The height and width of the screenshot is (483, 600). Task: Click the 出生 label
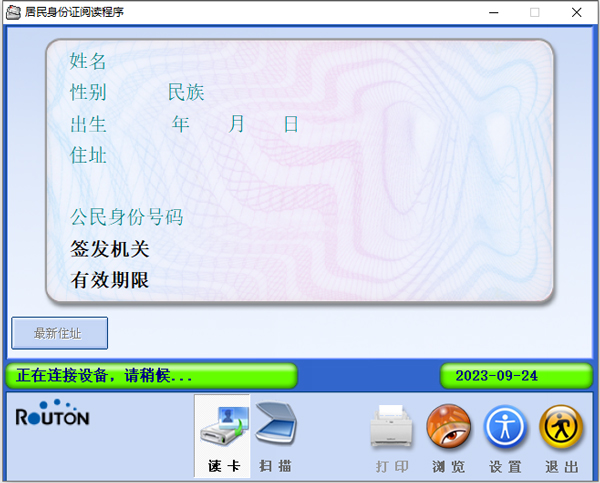click(x=88, y=124)
